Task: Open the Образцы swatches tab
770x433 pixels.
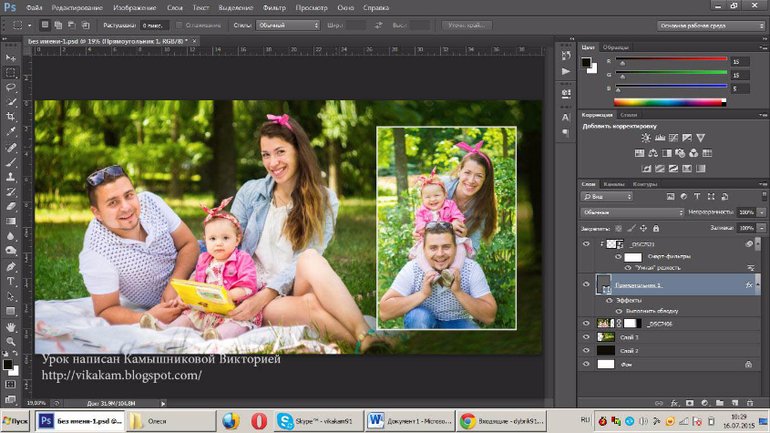Action: [616, 47]
